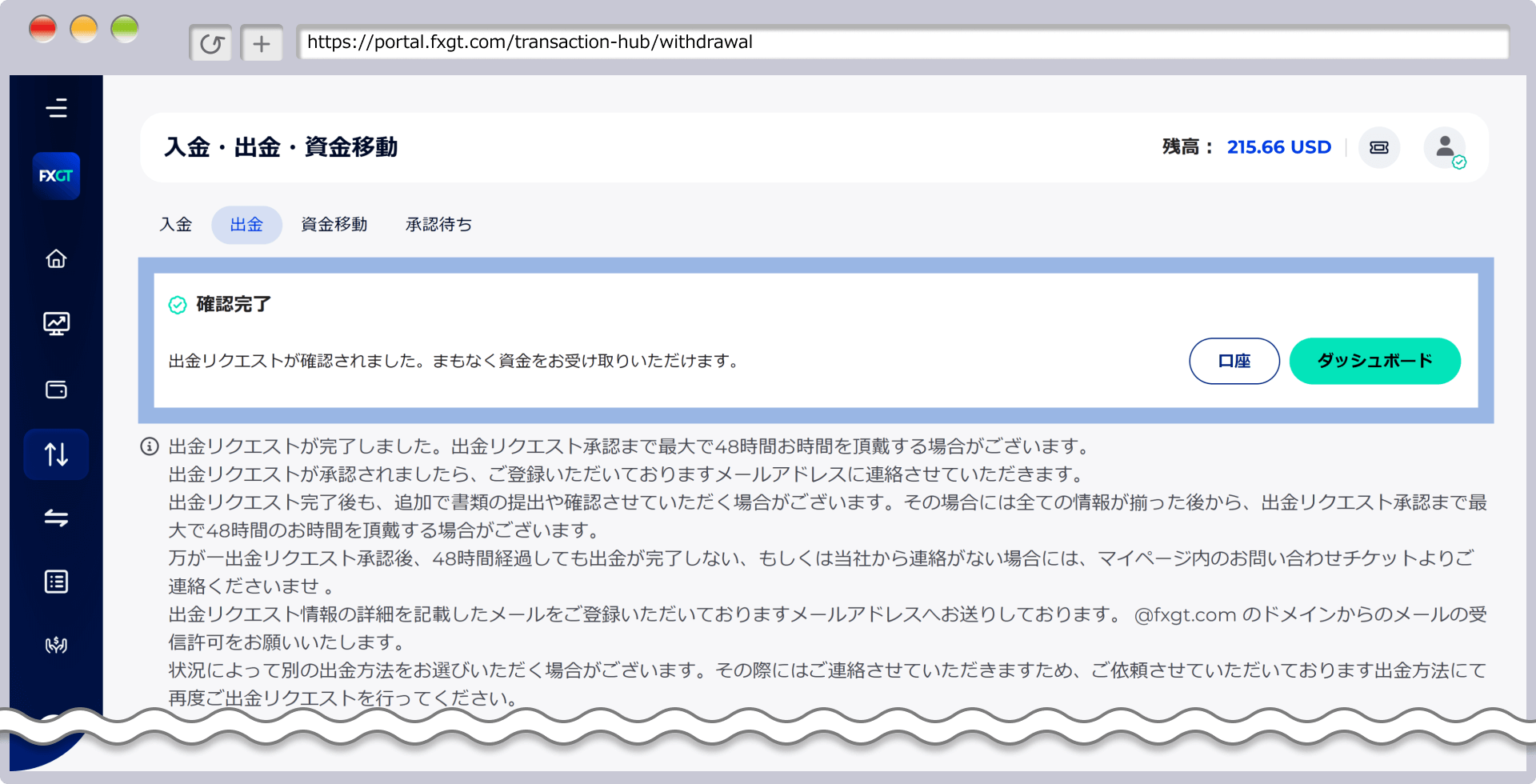
Task: Reload the browser page
Action: pos(211,43)
